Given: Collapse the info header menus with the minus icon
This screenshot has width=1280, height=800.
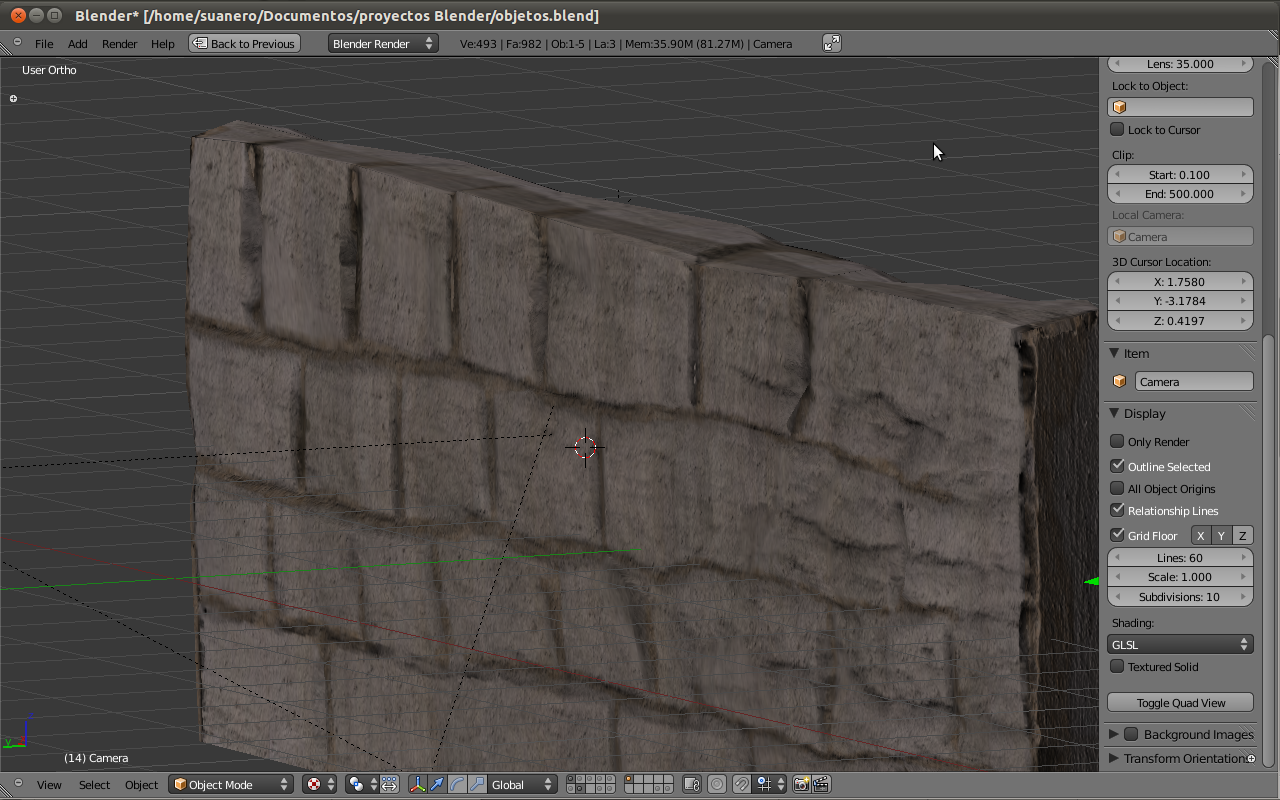Looking at the screenshot, I should pos(17,42).
